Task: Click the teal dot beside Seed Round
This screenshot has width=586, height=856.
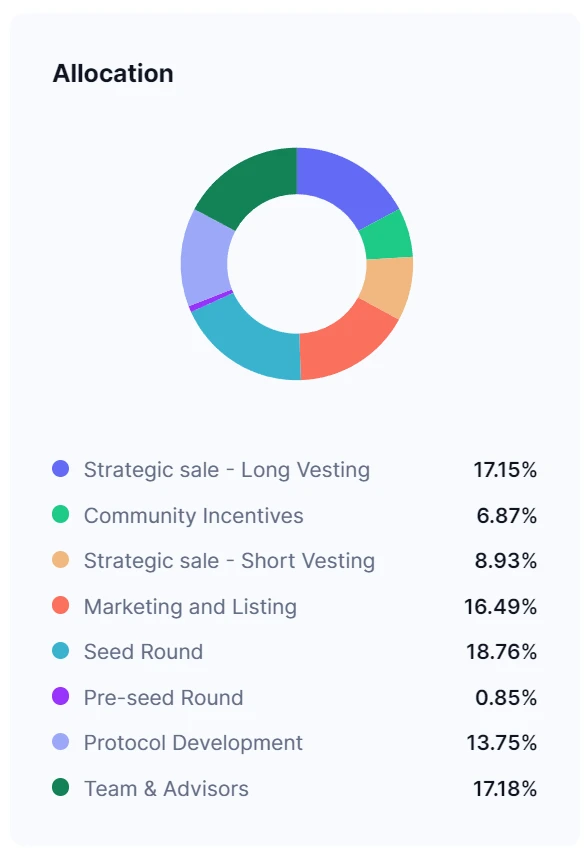Action: pos(60,651)
